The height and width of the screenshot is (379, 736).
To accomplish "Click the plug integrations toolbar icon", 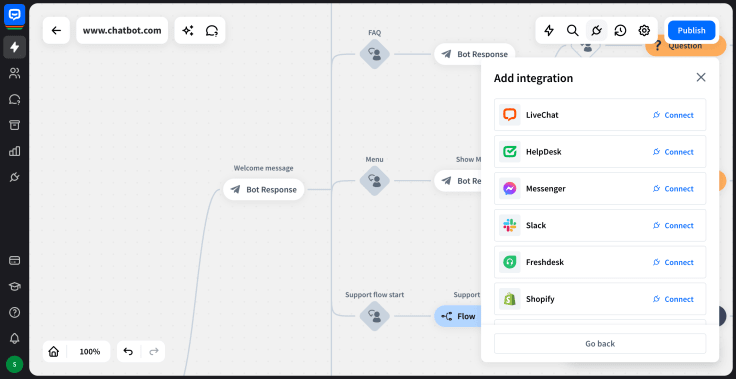I will (x=597, y=31).
